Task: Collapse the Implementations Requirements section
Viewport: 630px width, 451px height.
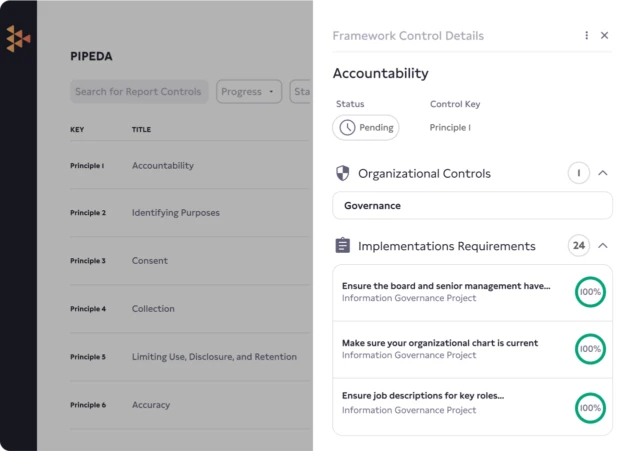Action: [603, 245]
